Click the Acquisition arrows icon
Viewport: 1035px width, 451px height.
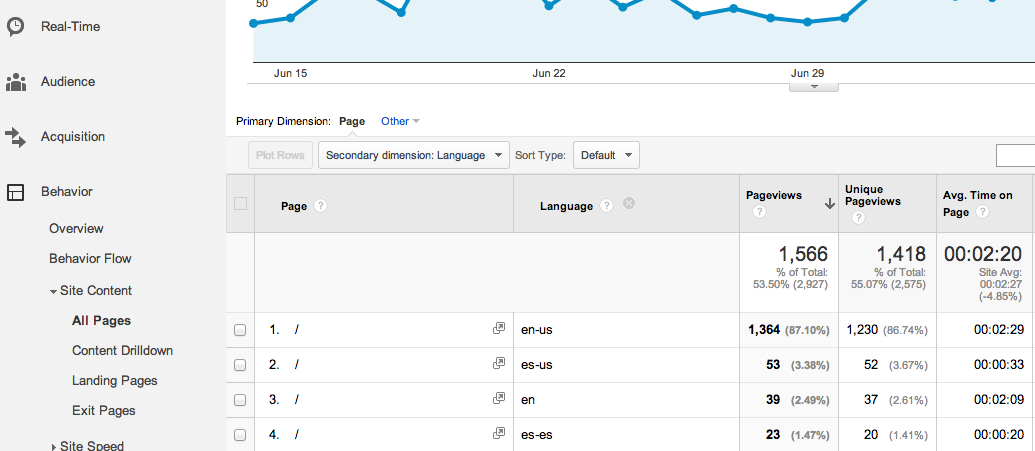[x=15, y=137]
